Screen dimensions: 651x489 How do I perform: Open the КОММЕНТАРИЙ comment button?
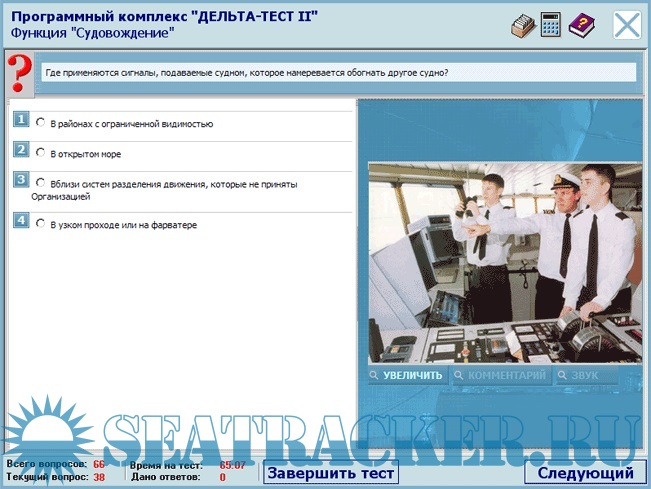[x=501, y=376]
